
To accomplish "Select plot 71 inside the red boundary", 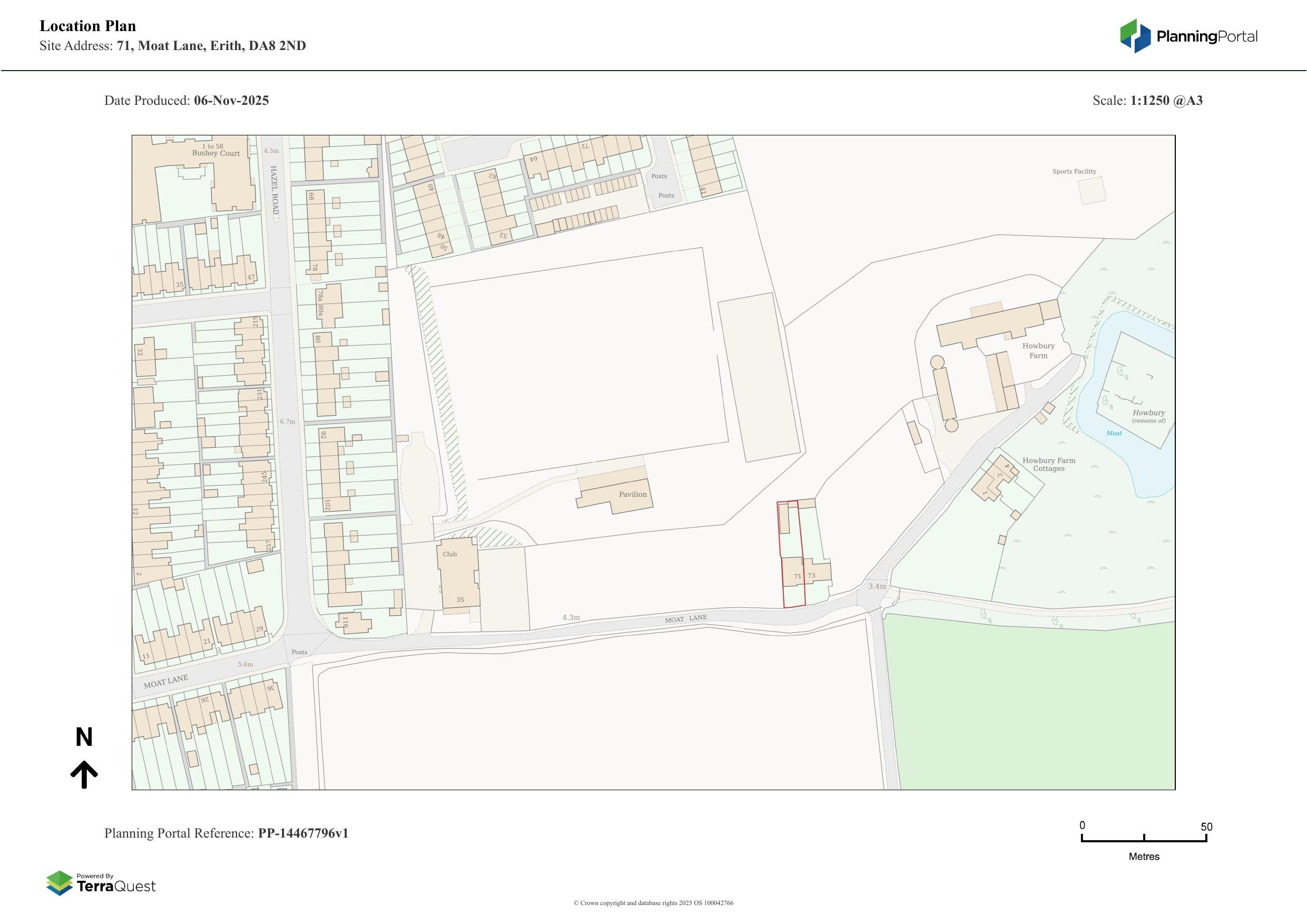I will pyautogui.click(x=796, y=577).
